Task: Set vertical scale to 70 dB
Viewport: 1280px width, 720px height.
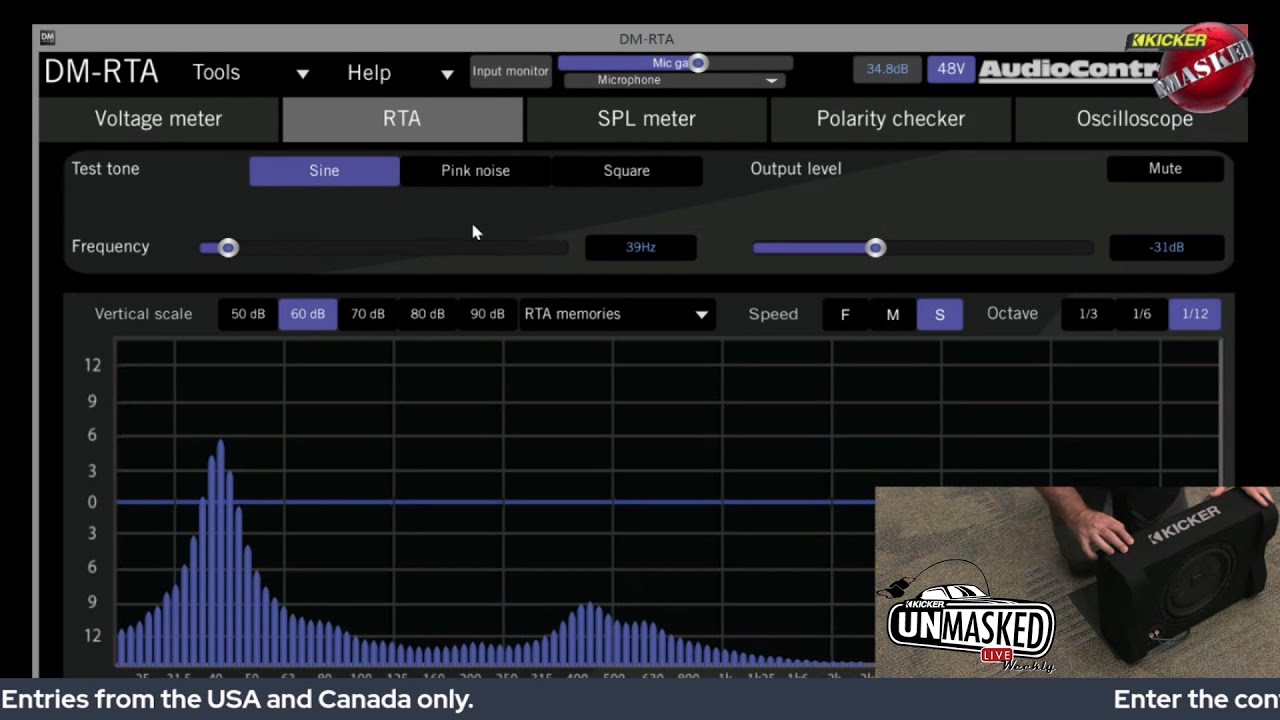Action: 367,314
